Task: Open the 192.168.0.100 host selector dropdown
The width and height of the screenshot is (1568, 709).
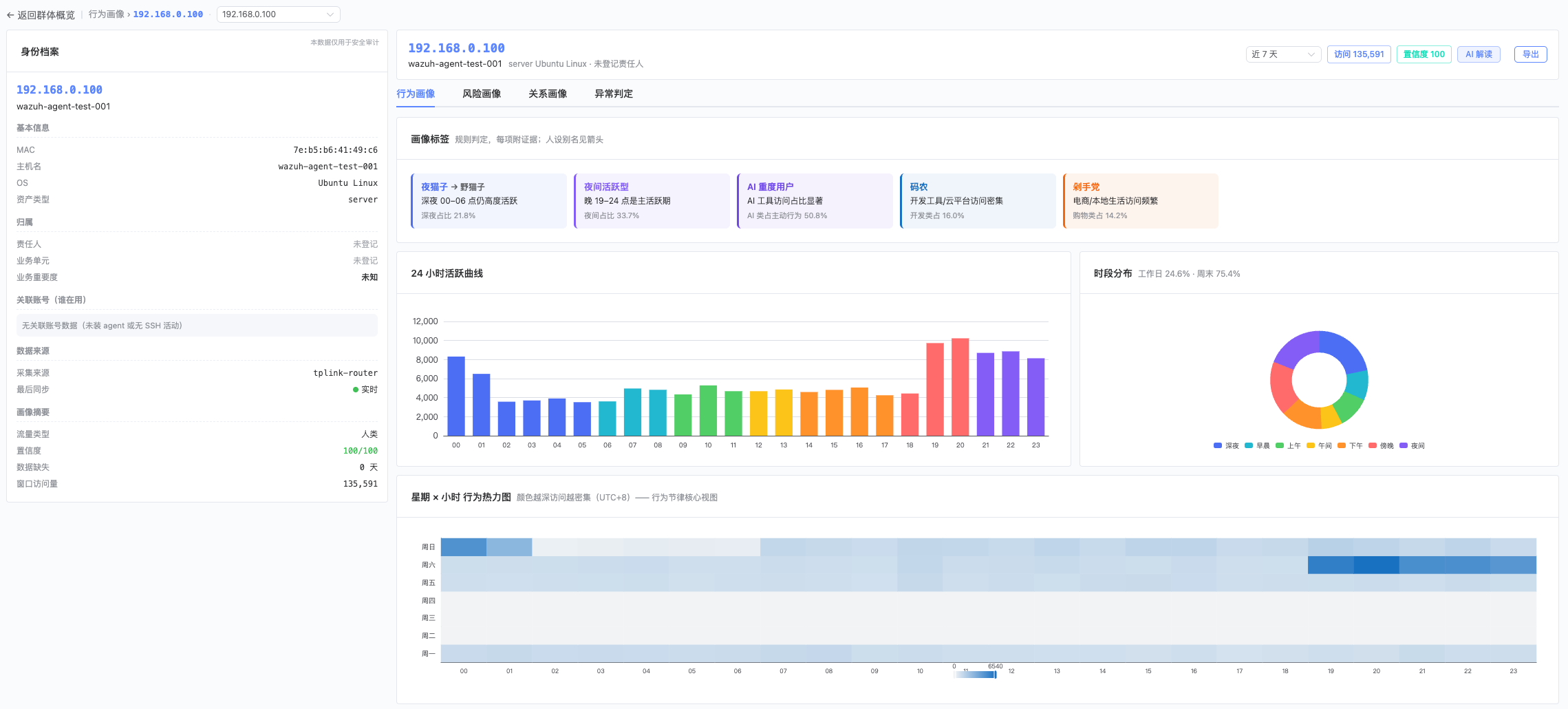Action: coord(278,14)
